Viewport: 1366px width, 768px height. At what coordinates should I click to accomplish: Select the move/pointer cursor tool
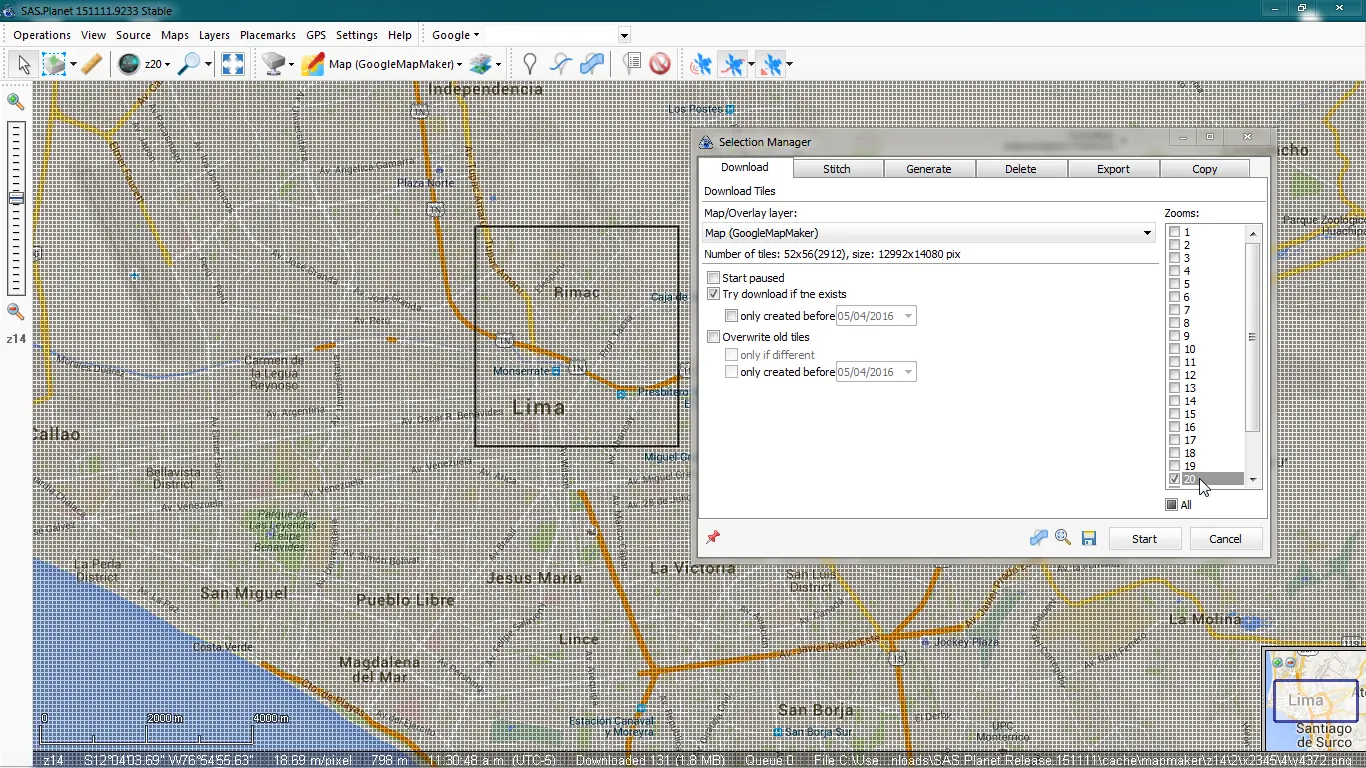pyautogui.click(x=24, y=64)
